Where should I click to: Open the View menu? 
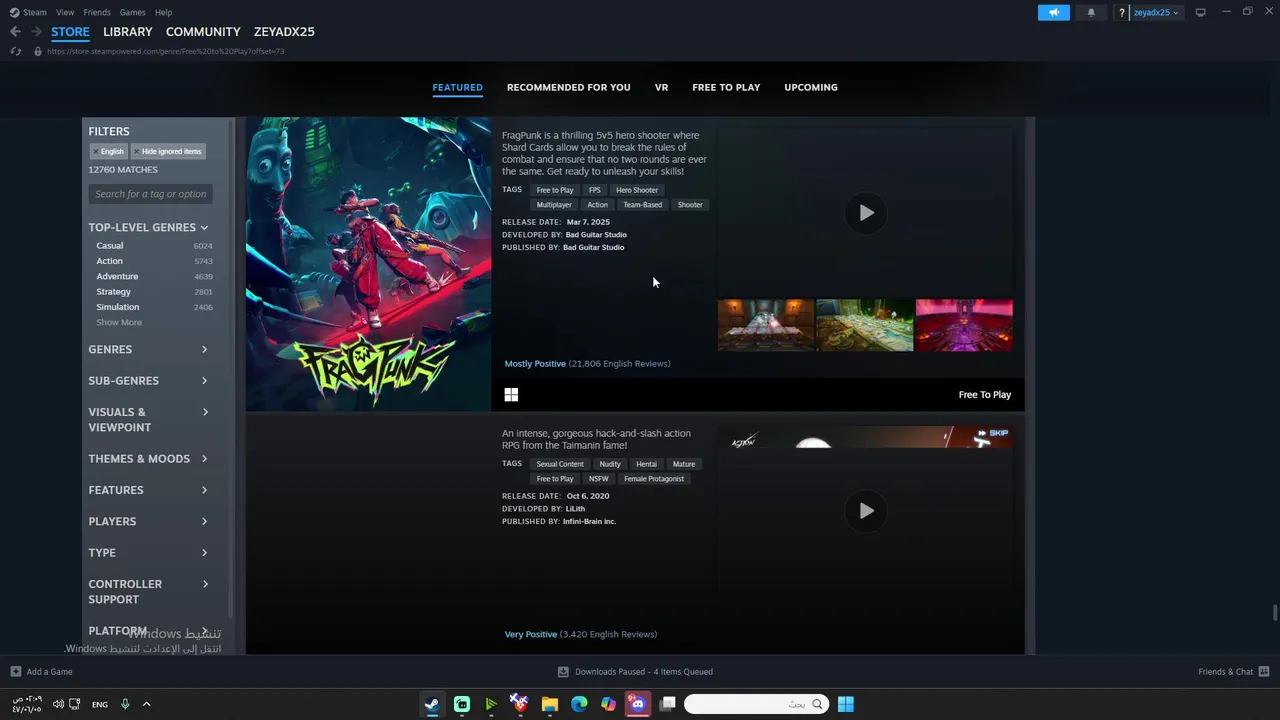pyautogui.click(x=65, y=12)
